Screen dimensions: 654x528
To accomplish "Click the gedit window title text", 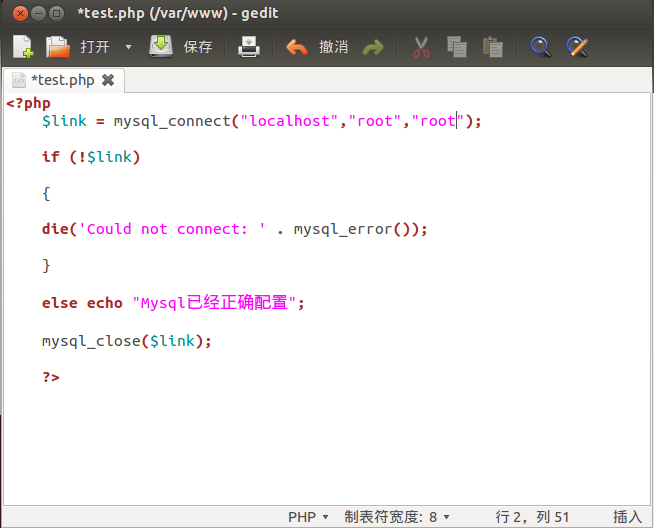I will (178, 13).
